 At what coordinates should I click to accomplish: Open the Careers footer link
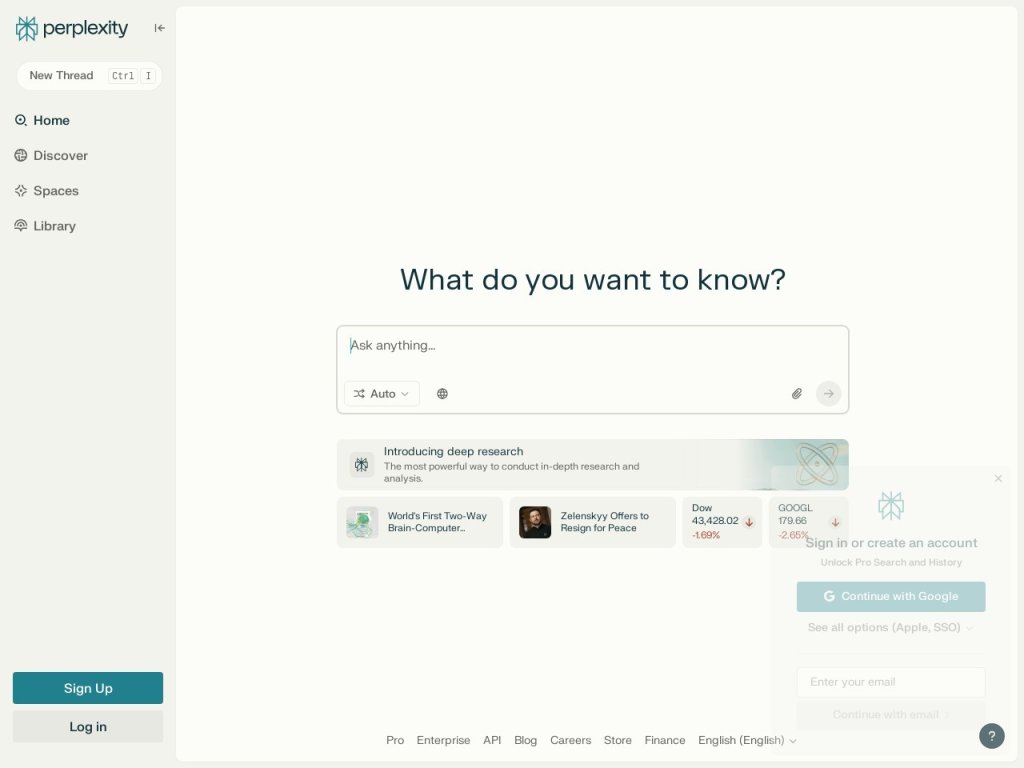[571, 741]
